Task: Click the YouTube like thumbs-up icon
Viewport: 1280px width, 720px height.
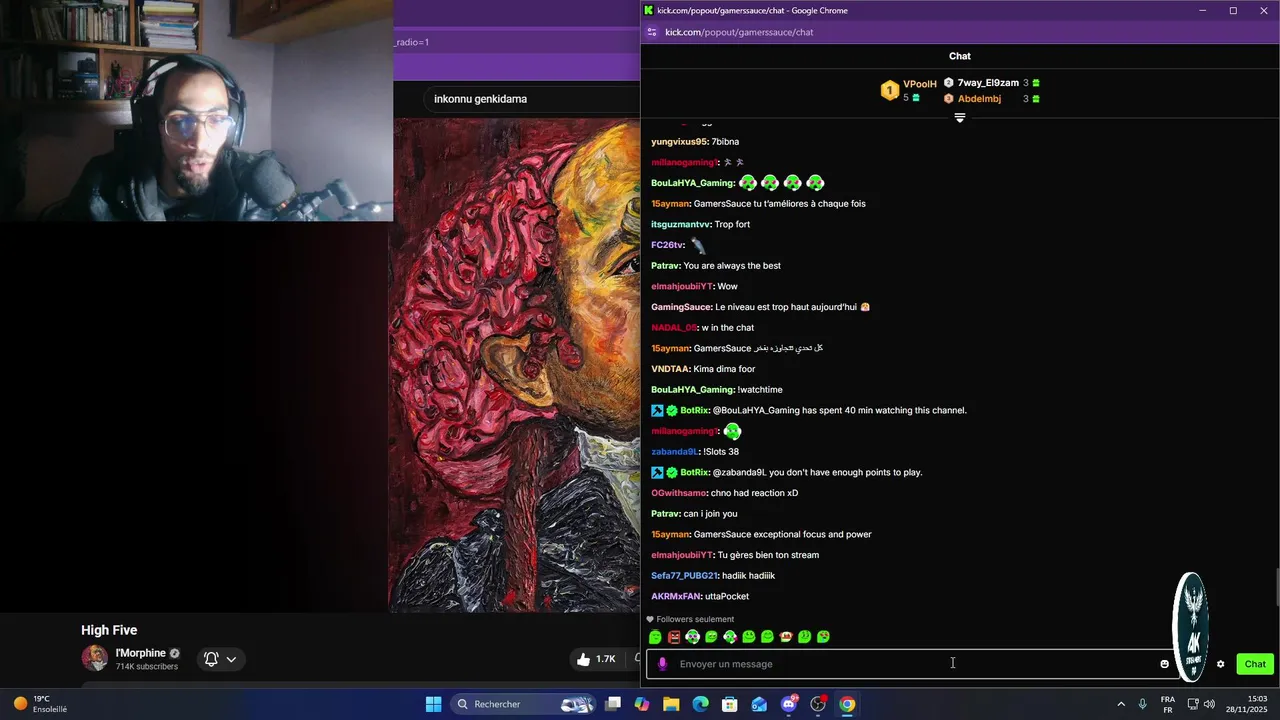Action: click(x=583, y=659)
